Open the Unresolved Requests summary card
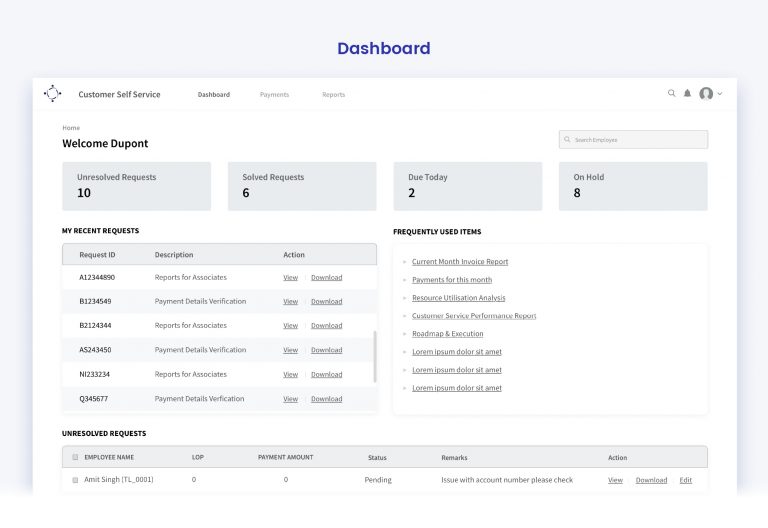 [137, 186]
